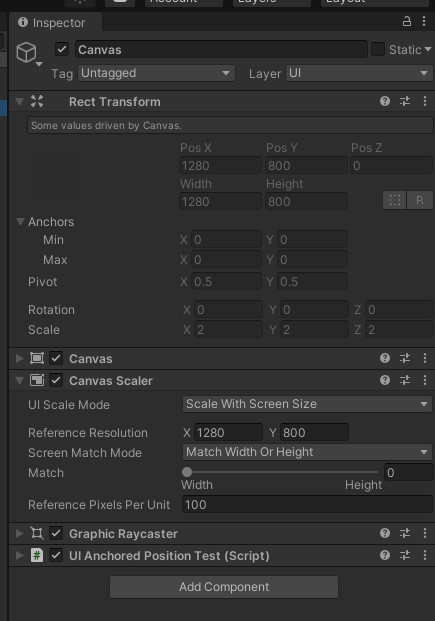
Task: Open the Tag dropdown showing Untagged
Action: (x=156, y=73)
